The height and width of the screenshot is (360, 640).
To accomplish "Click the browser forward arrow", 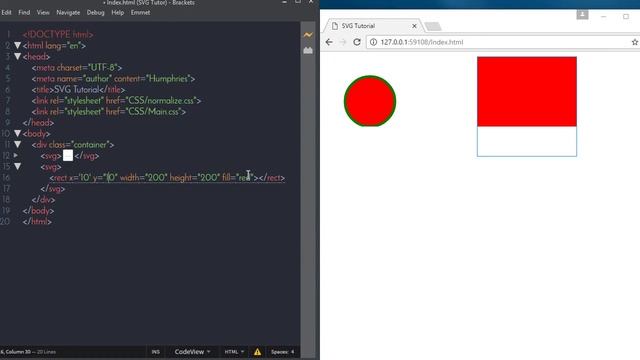I will pos(343,42).
